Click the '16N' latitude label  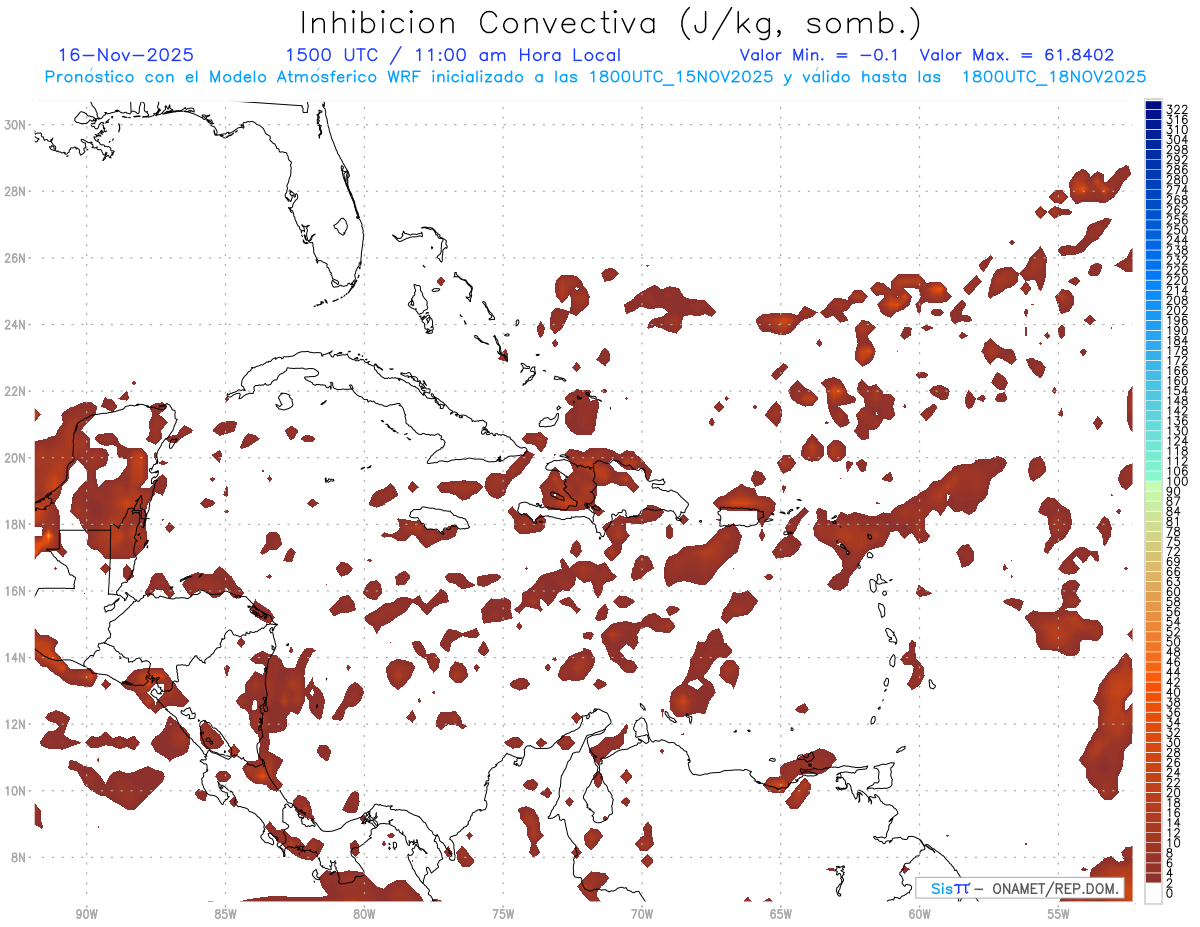point(15,591)
